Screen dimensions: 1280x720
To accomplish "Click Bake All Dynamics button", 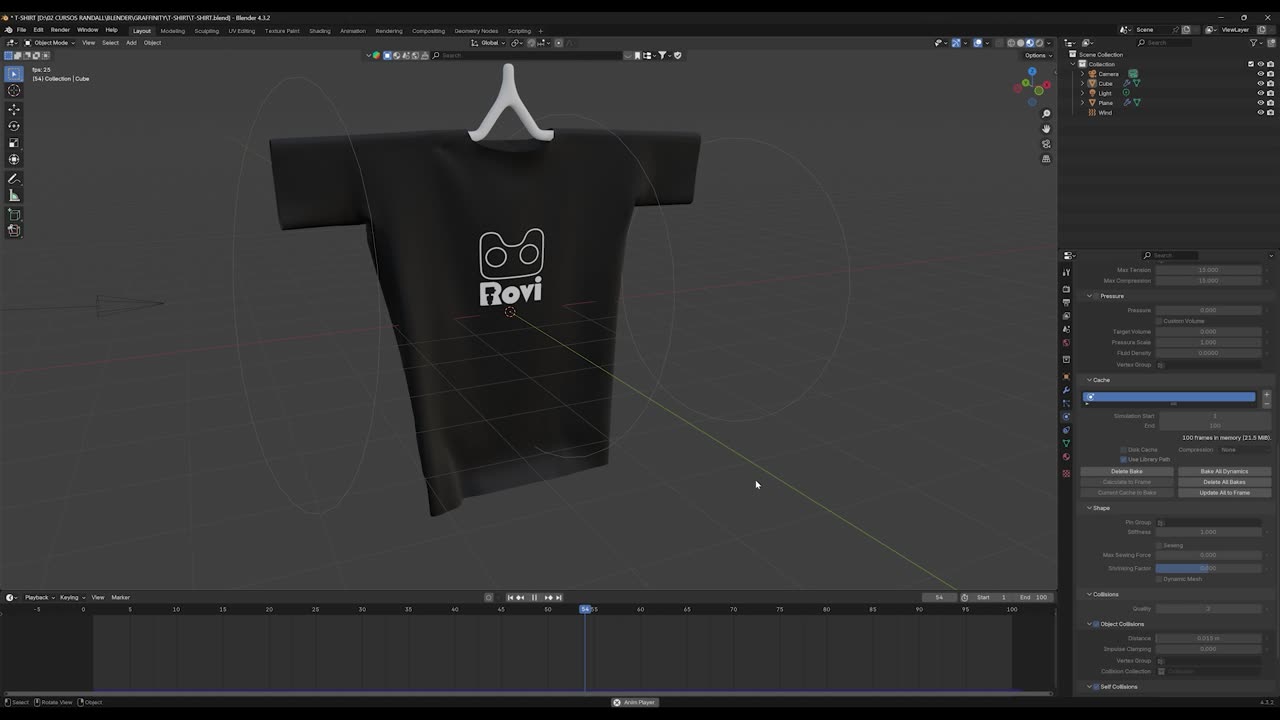I will click(1224, 471).
